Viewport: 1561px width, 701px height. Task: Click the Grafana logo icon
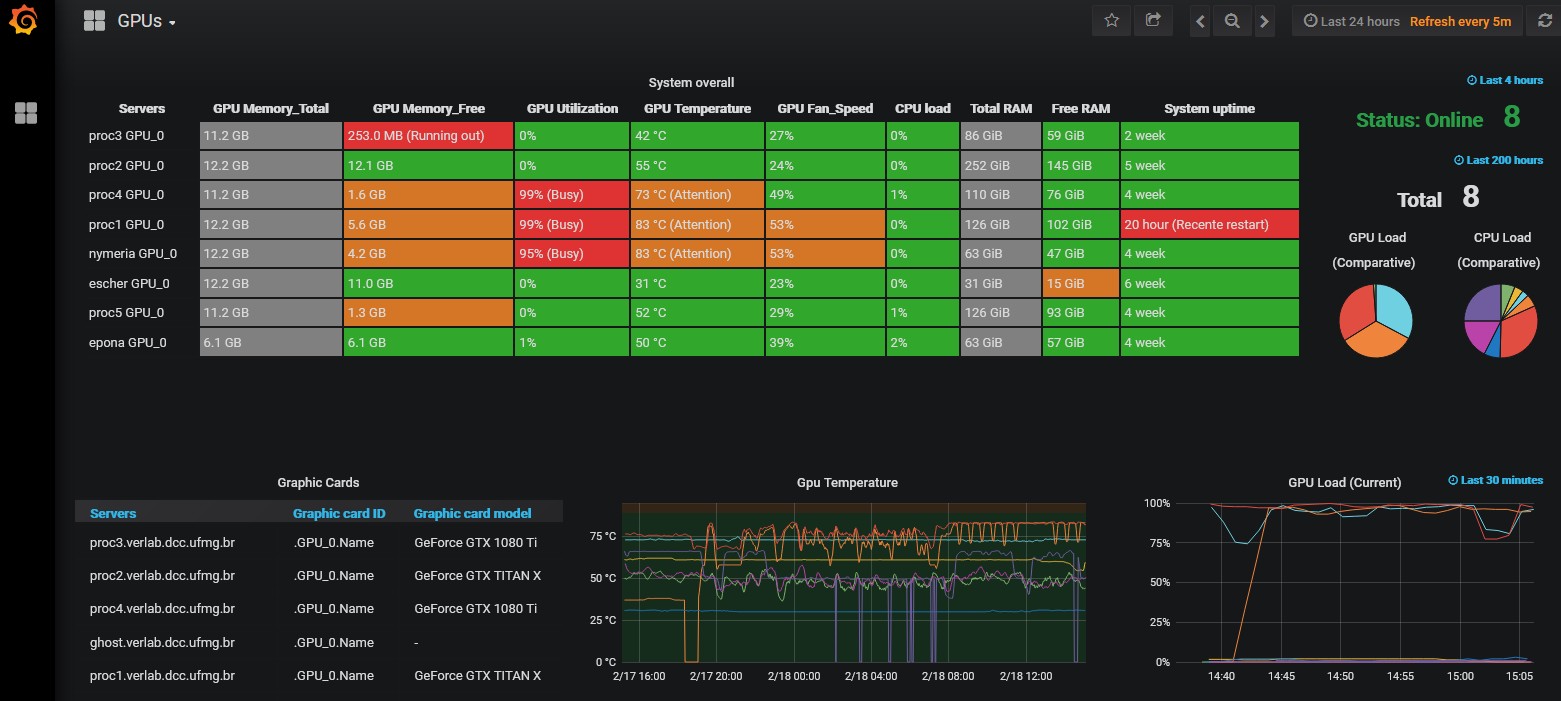pos(24,21)
